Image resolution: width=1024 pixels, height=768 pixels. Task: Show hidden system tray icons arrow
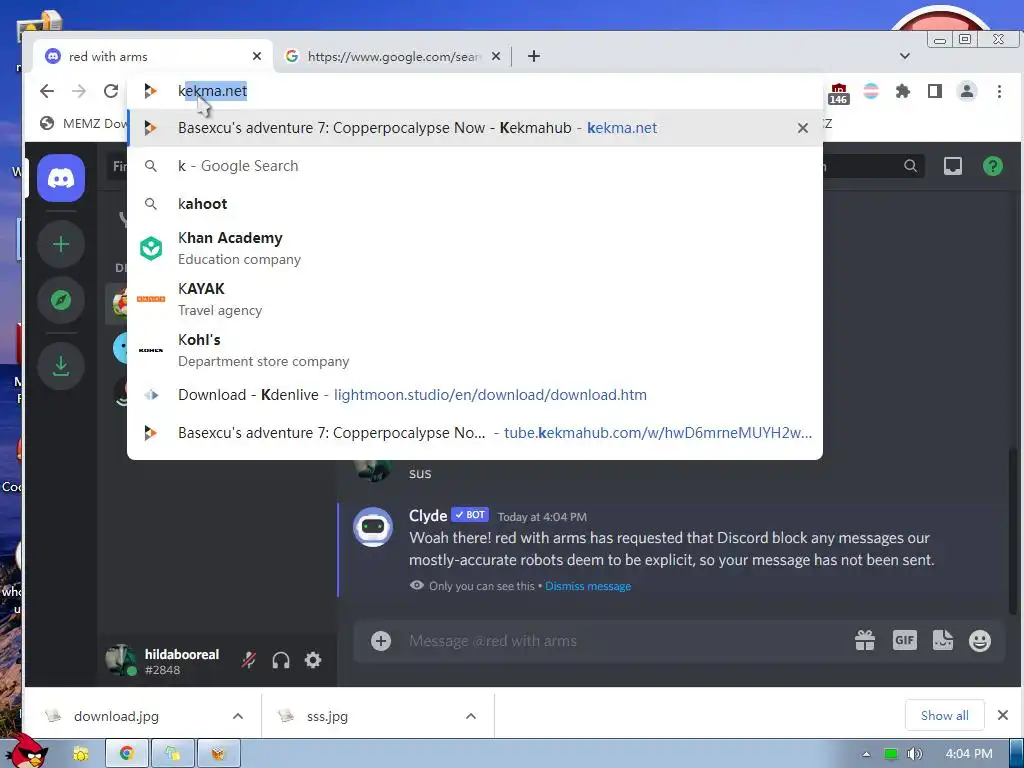866,754
